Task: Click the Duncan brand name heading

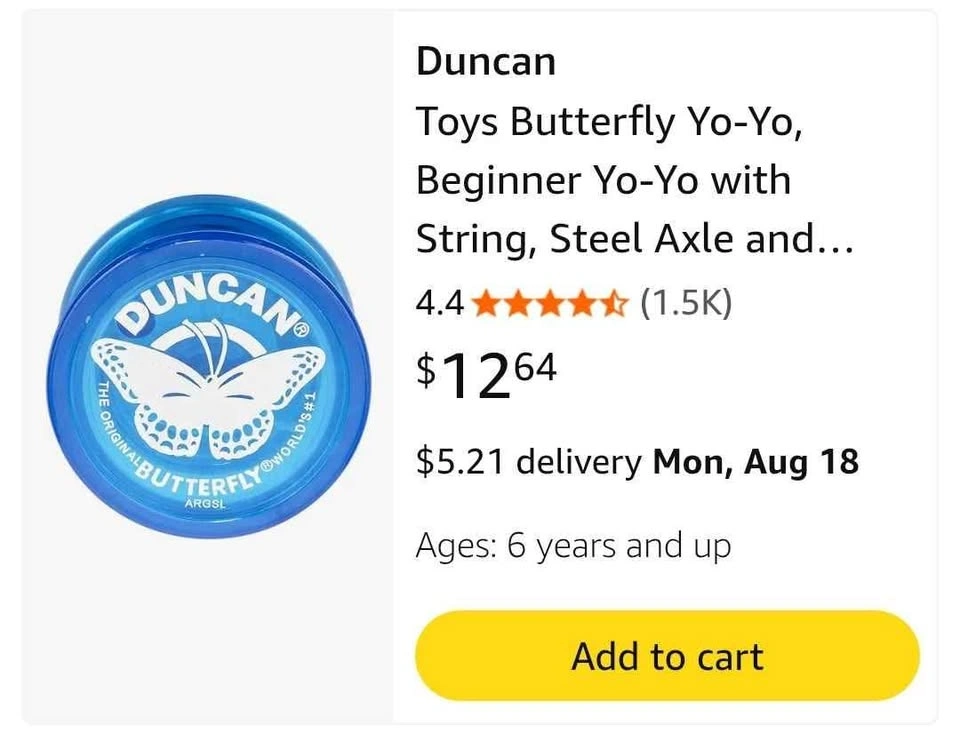Action: (x=485, y=62)
